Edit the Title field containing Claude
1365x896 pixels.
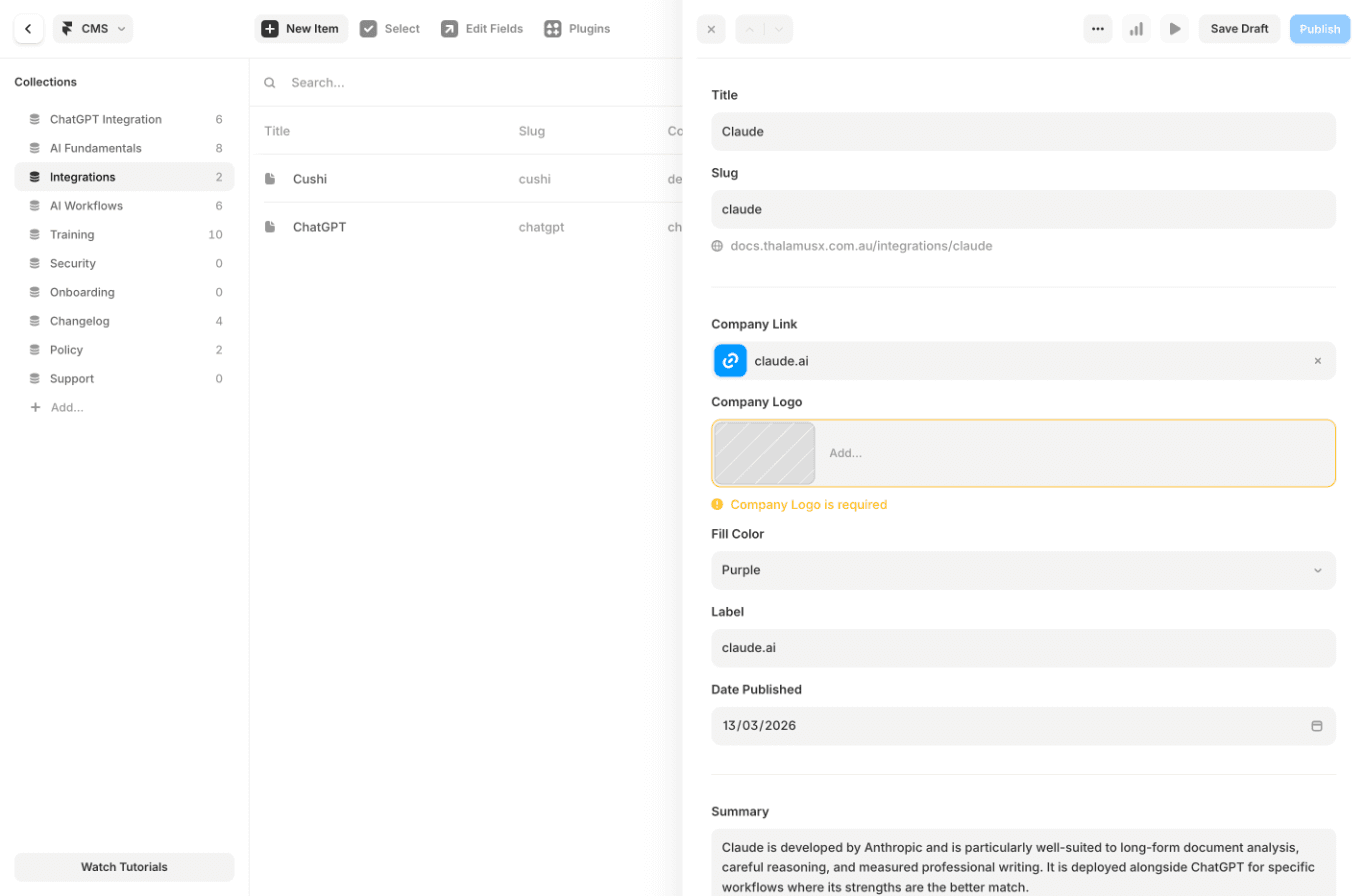(x=1023, y=131)
